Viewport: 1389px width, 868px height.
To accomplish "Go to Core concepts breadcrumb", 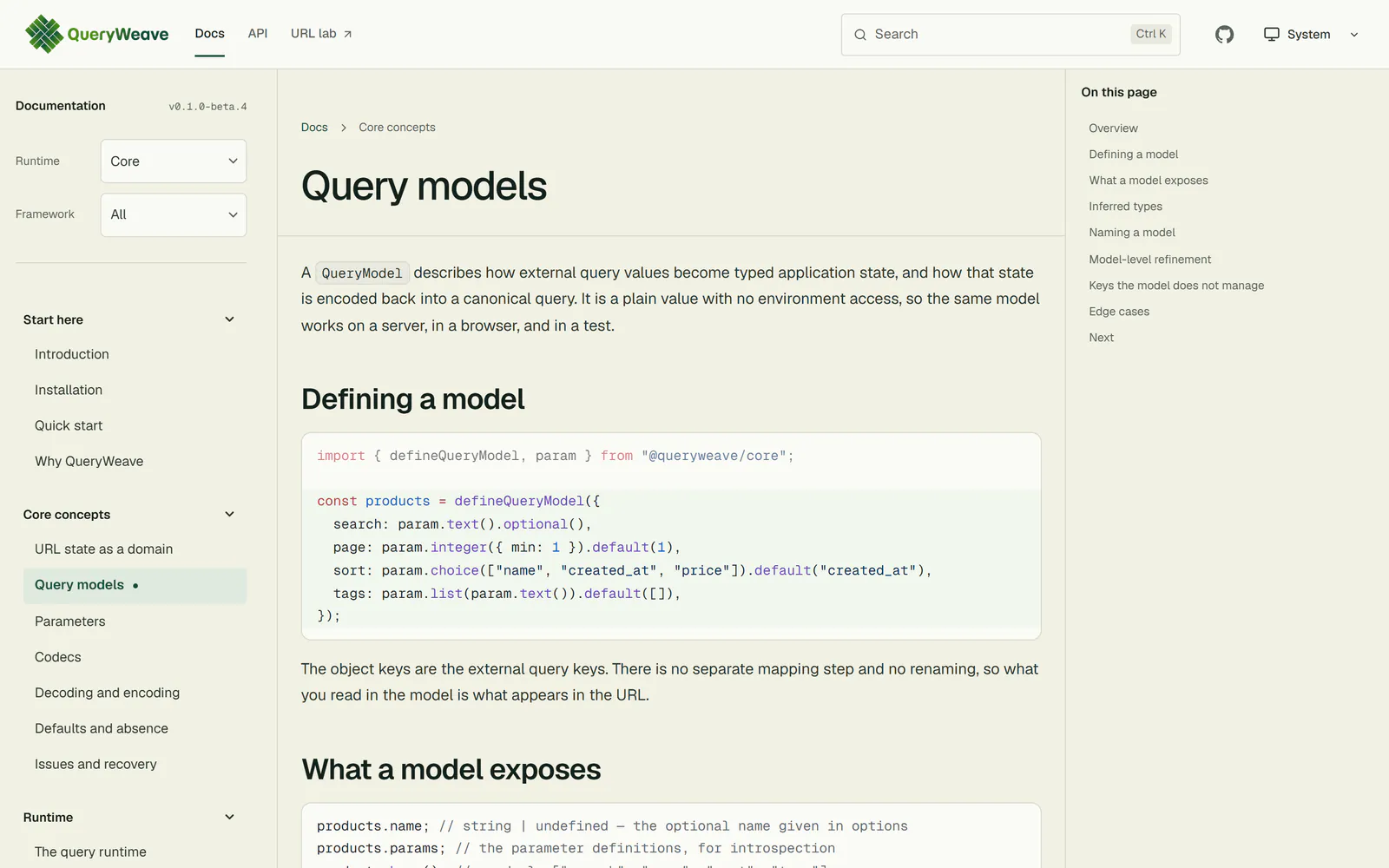I will (x=397, y=127).
